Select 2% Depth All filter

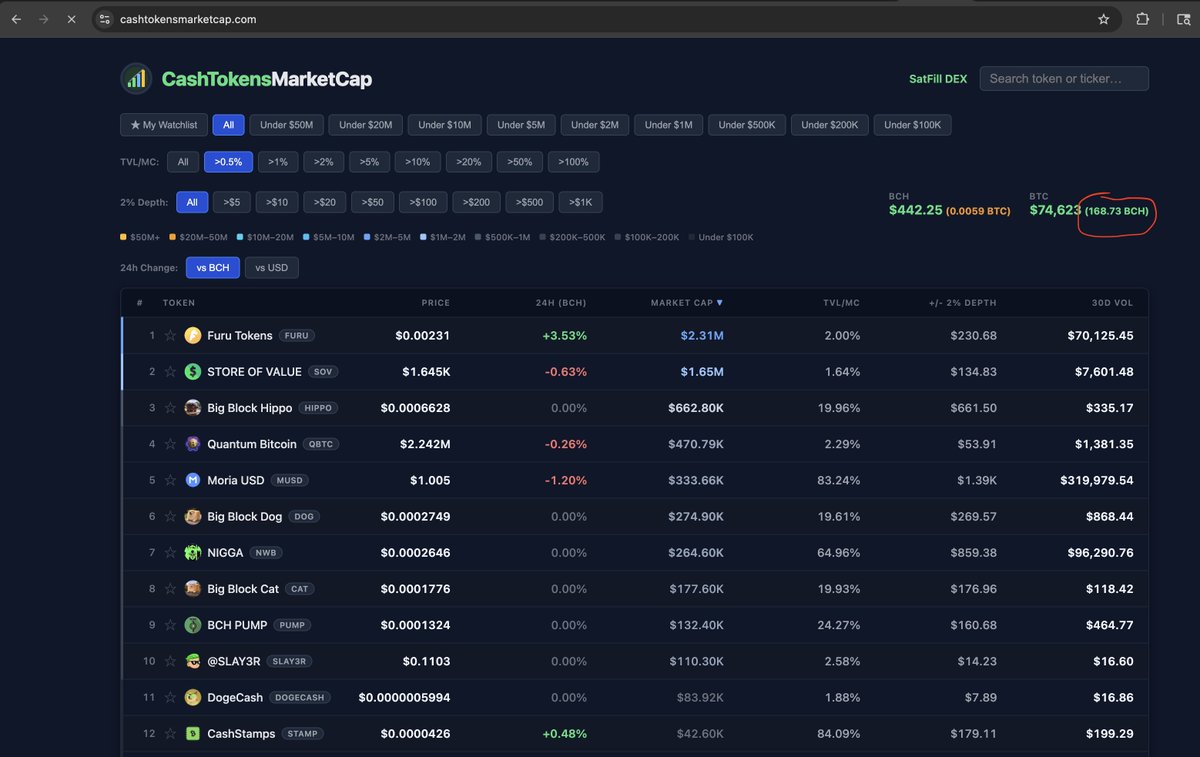point(192,202)
